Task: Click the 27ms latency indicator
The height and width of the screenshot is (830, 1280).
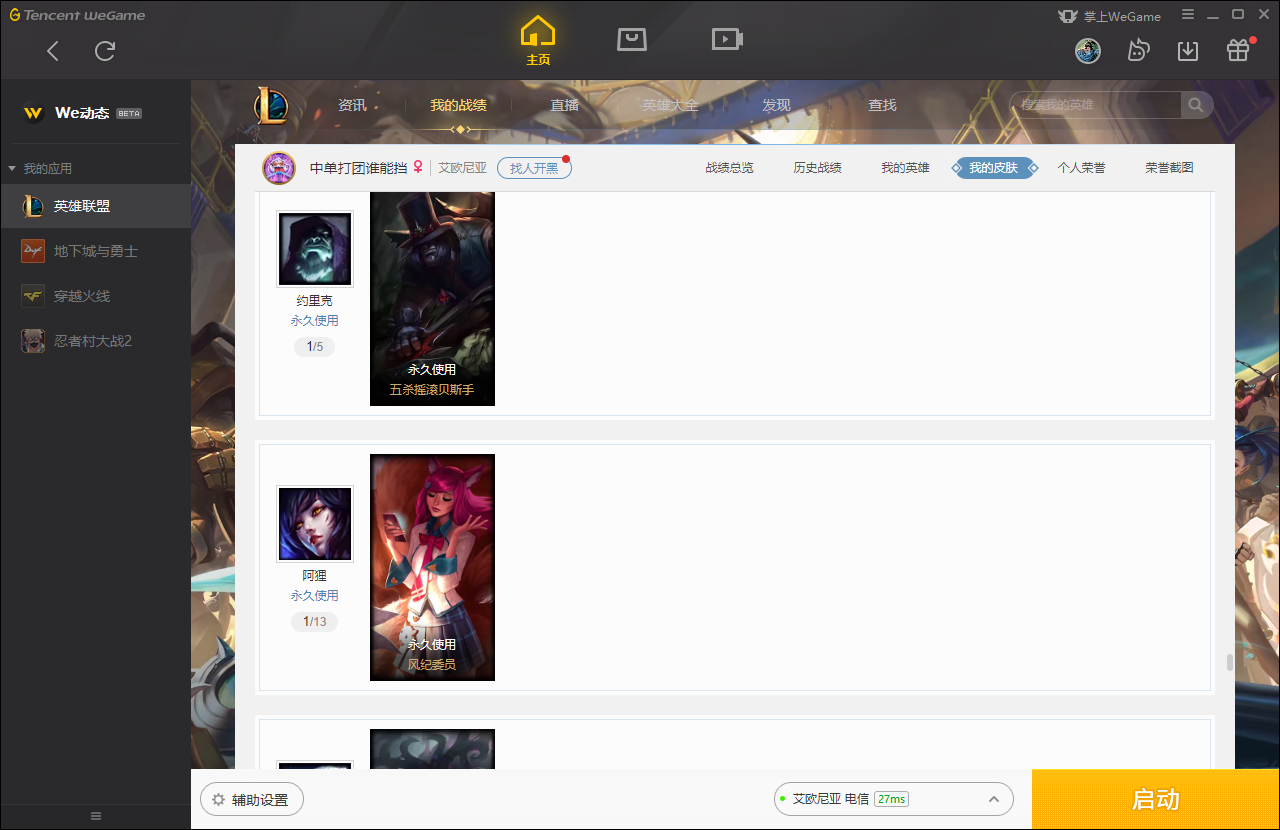Action: tap(891, 799)
